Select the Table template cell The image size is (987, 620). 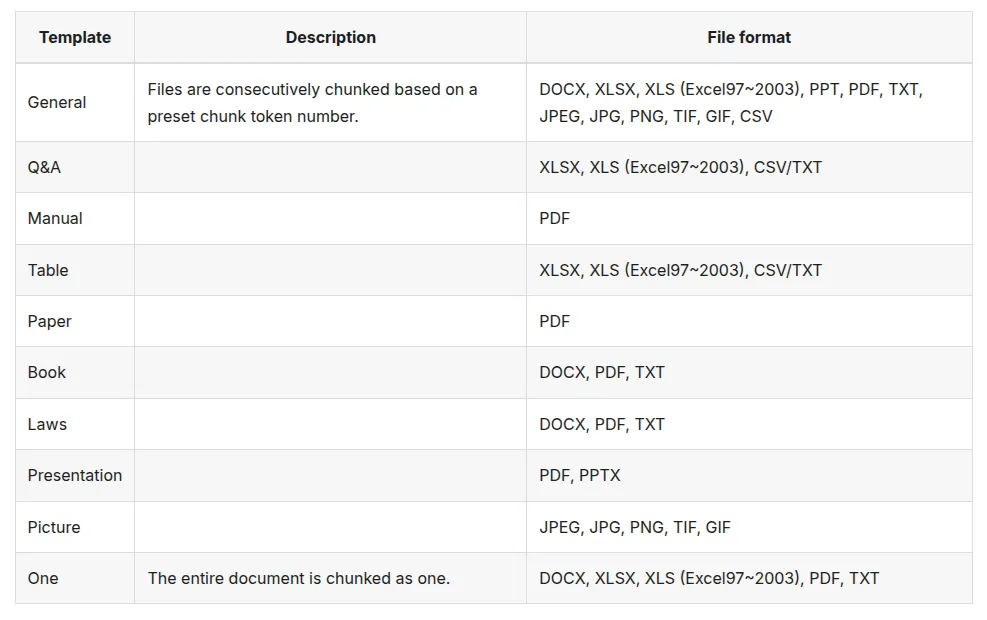tap(75, 270)
